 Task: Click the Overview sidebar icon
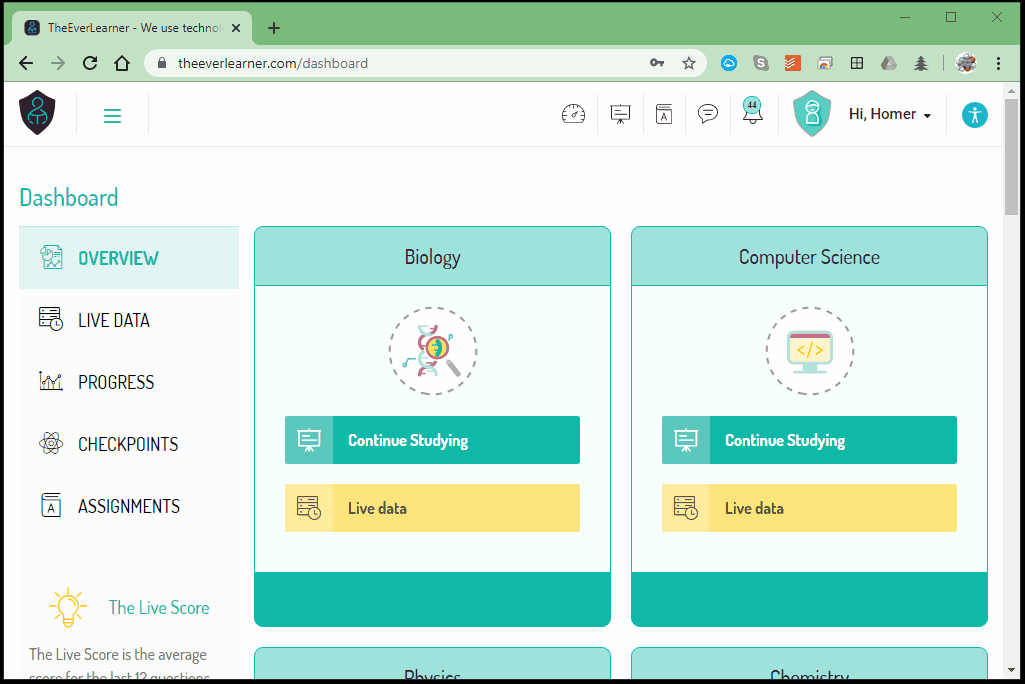51,257
